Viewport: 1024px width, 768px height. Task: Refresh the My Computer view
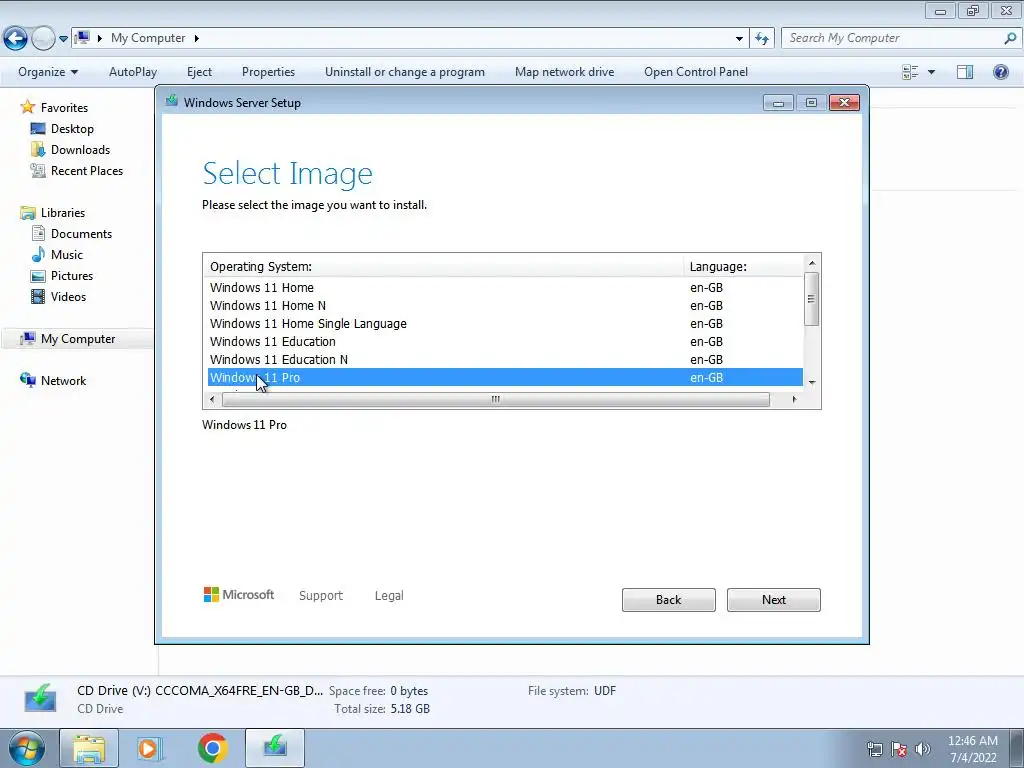click(x=762, y=39)
